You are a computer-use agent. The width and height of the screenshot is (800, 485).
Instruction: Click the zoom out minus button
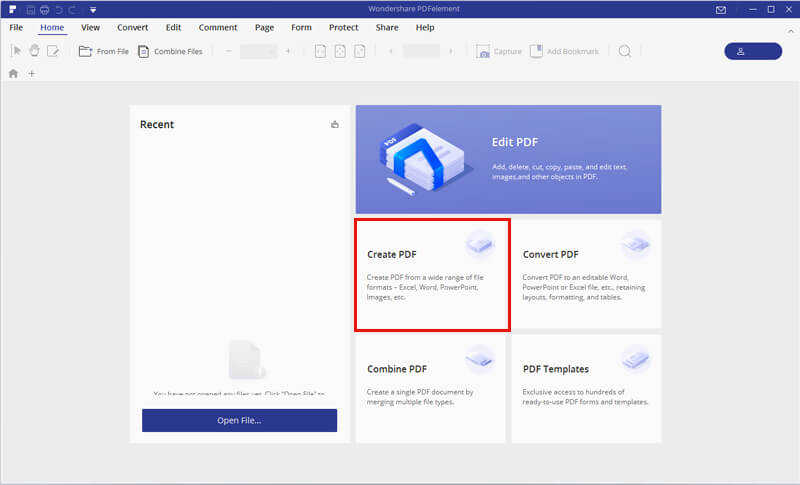(x=229, y=51)
